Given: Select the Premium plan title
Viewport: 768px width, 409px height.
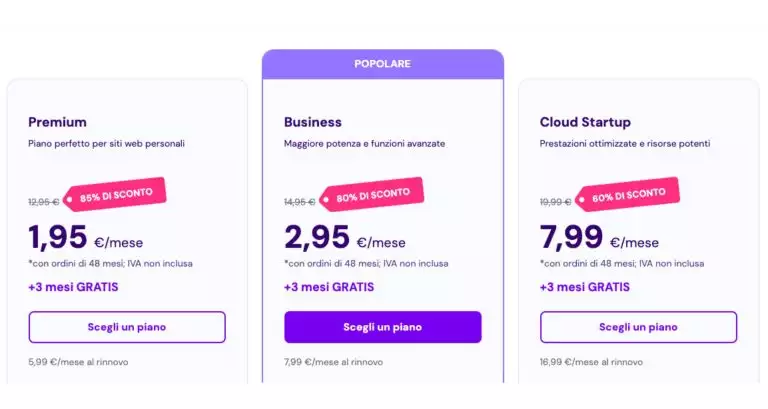Looking at the screenshot, I should 57,122.
